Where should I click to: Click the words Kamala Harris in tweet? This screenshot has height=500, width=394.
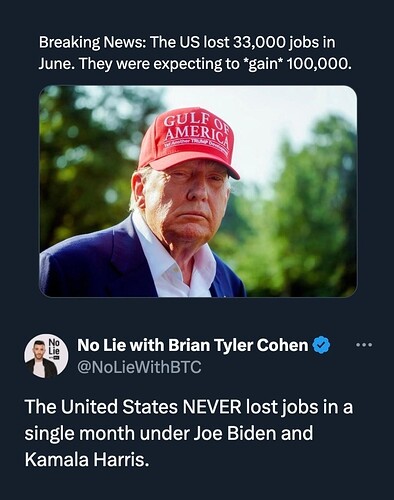86,460
